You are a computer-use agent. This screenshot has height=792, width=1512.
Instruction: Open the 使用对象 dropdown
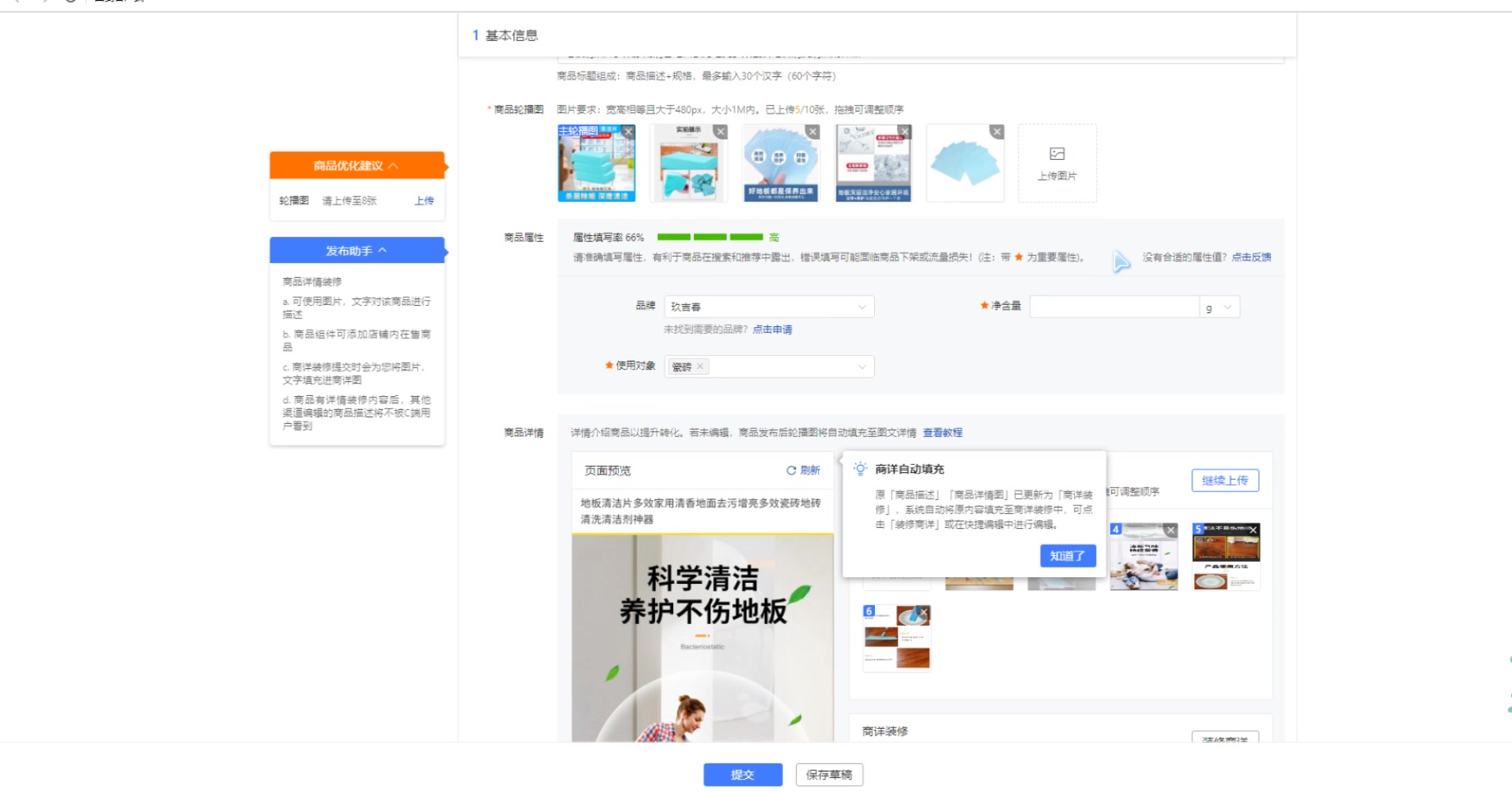pyautogui.click(x=769, y=366)
